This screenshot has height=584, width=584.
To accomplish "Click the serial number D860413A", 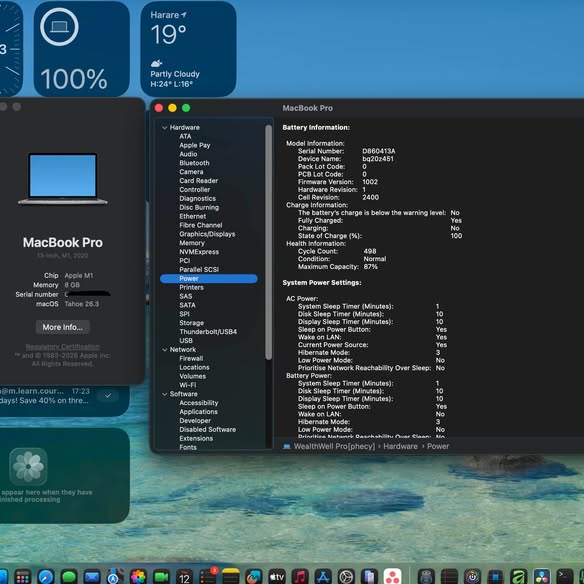I will pyautogui.click(x=379, y=151).
